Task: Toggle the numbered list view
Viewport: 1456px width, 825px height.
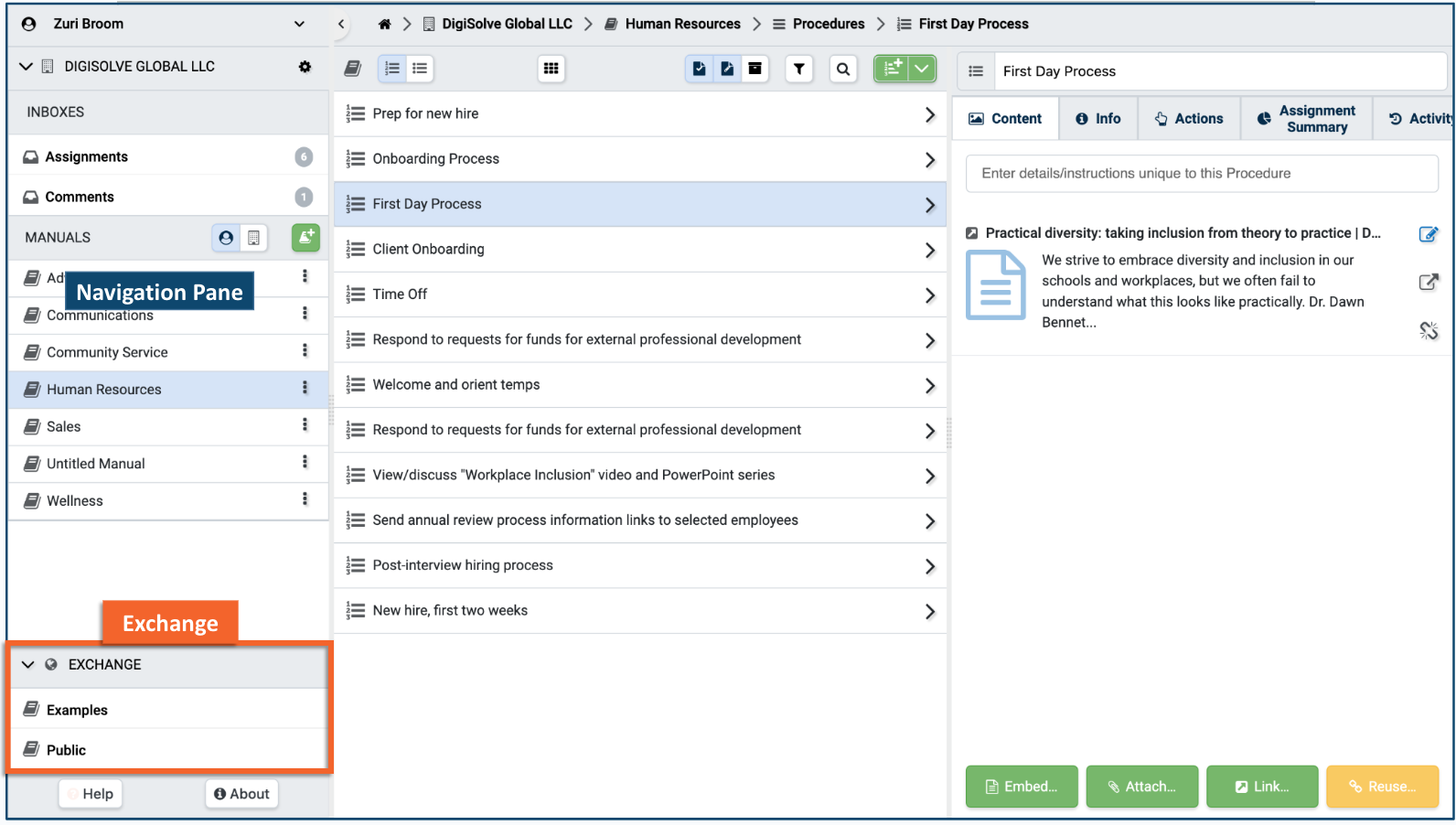Action: (392, 69)
